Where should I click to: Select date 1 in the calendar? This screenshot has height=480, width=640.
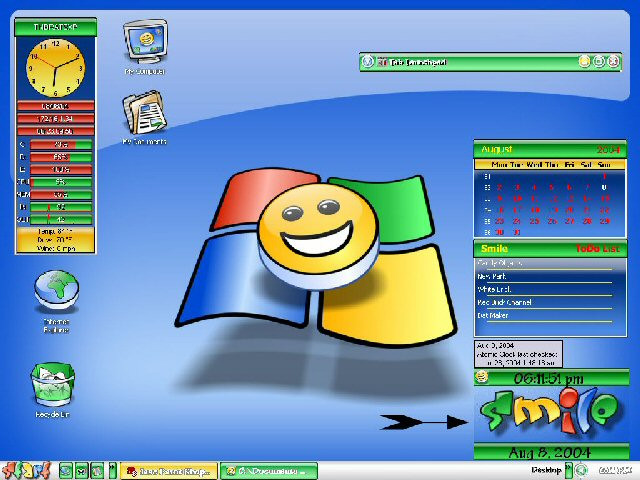tap(604, 176)
